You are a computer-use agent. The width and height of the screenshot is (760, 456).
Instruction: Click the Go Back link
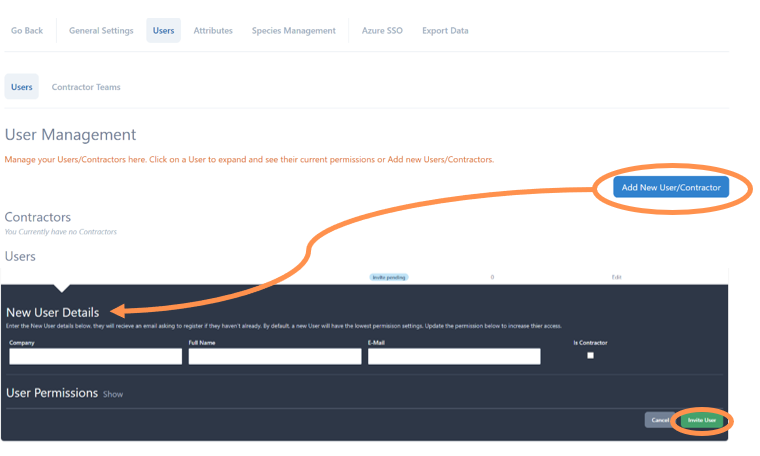(x=27, y=31)
